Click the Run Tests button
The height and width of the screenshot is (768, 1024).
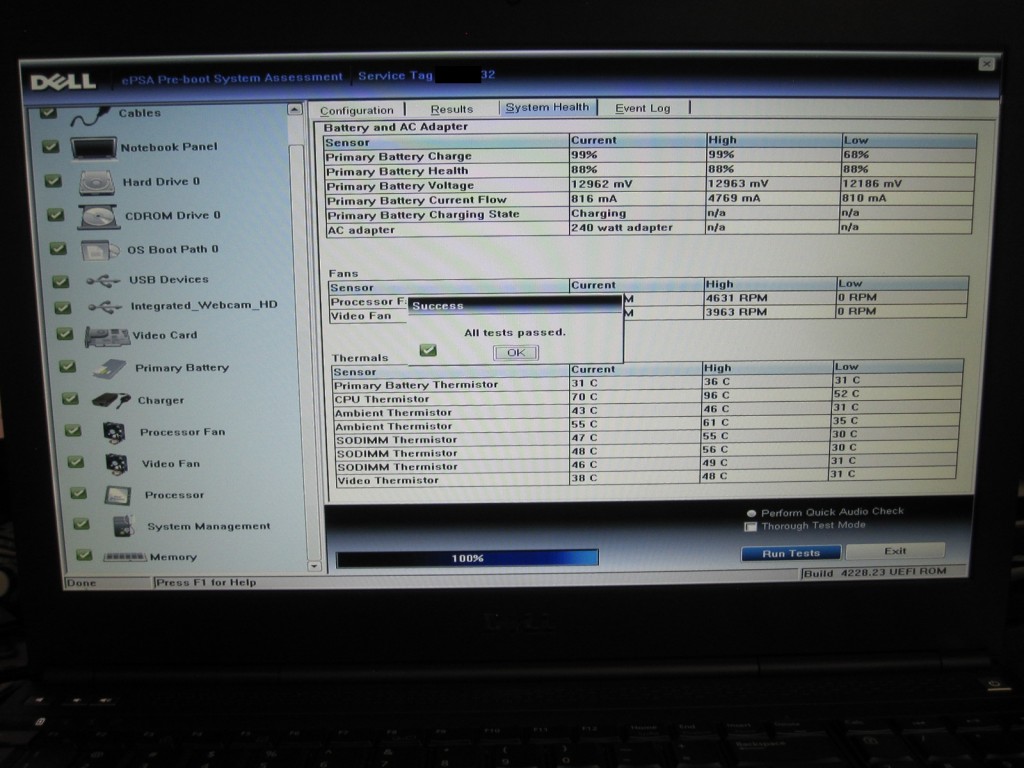tap(790, 554)
